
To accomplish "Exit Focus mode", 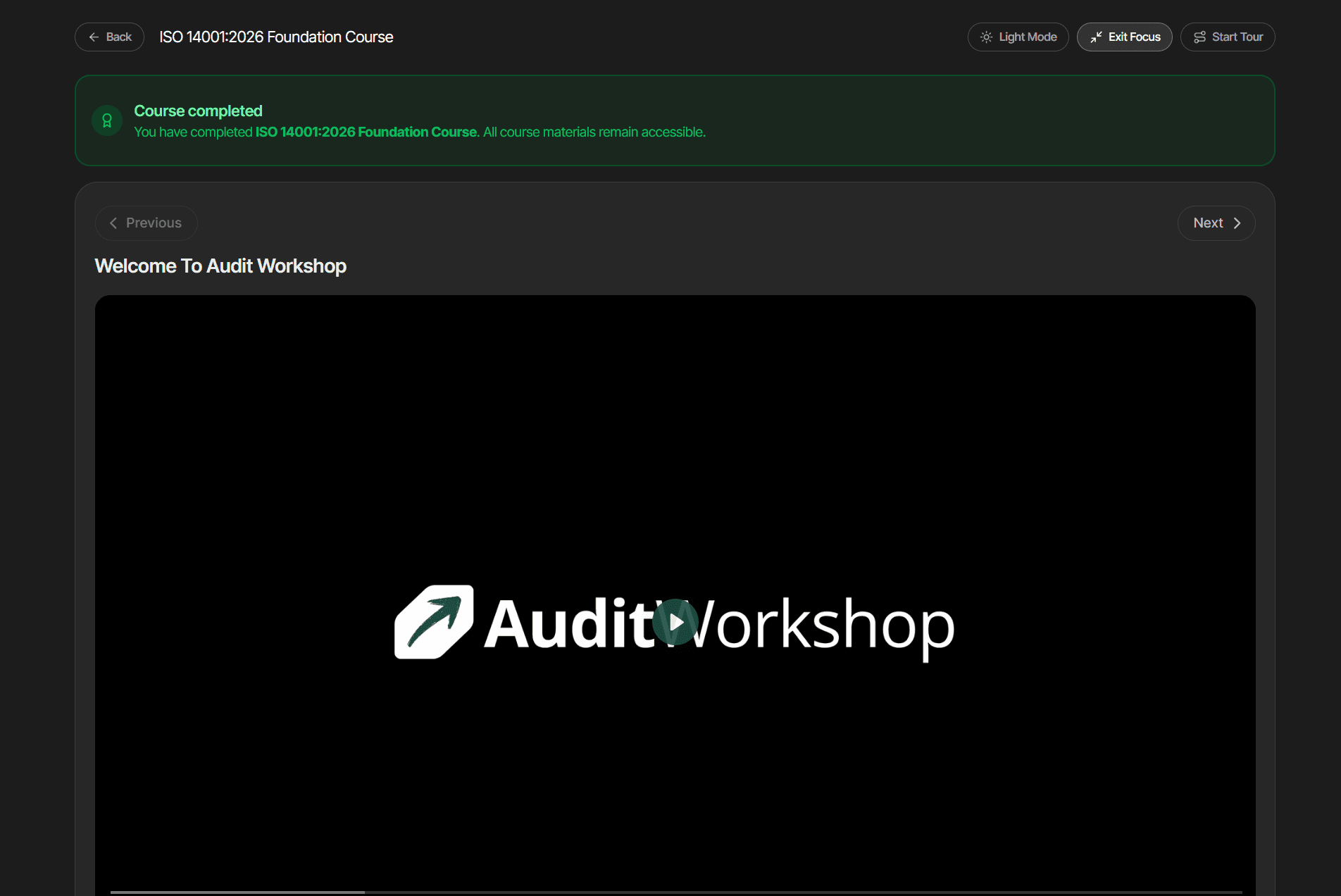I will 1124,37.
